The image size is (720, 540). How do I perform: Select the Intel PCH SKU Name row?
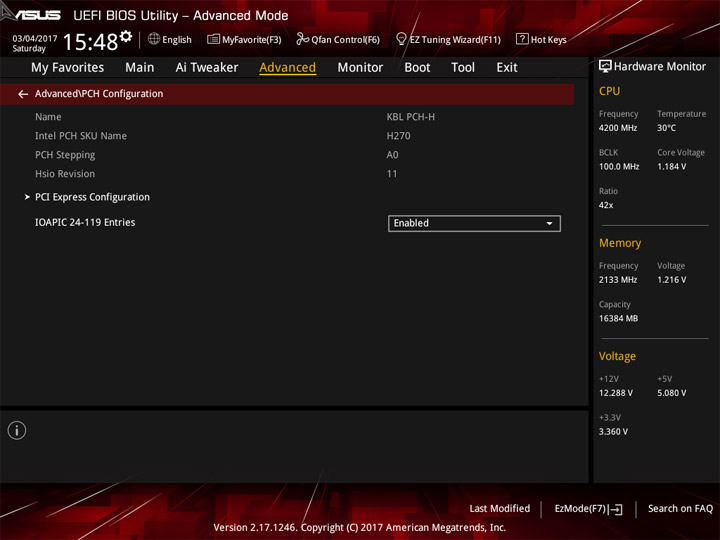[81, 136]
